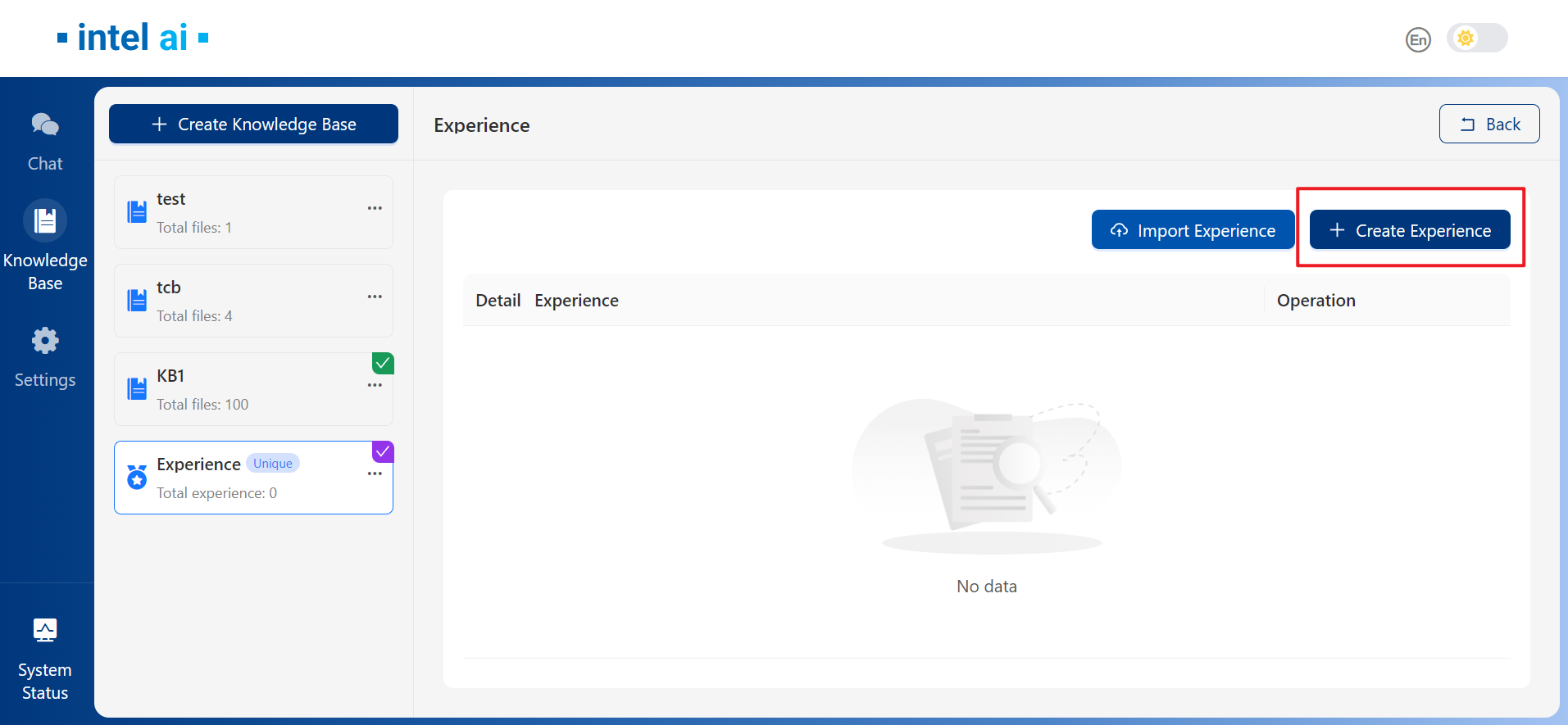Click the En language switch icon
This screenshot has height=725, width=1568.
(x=1418, y=39)
